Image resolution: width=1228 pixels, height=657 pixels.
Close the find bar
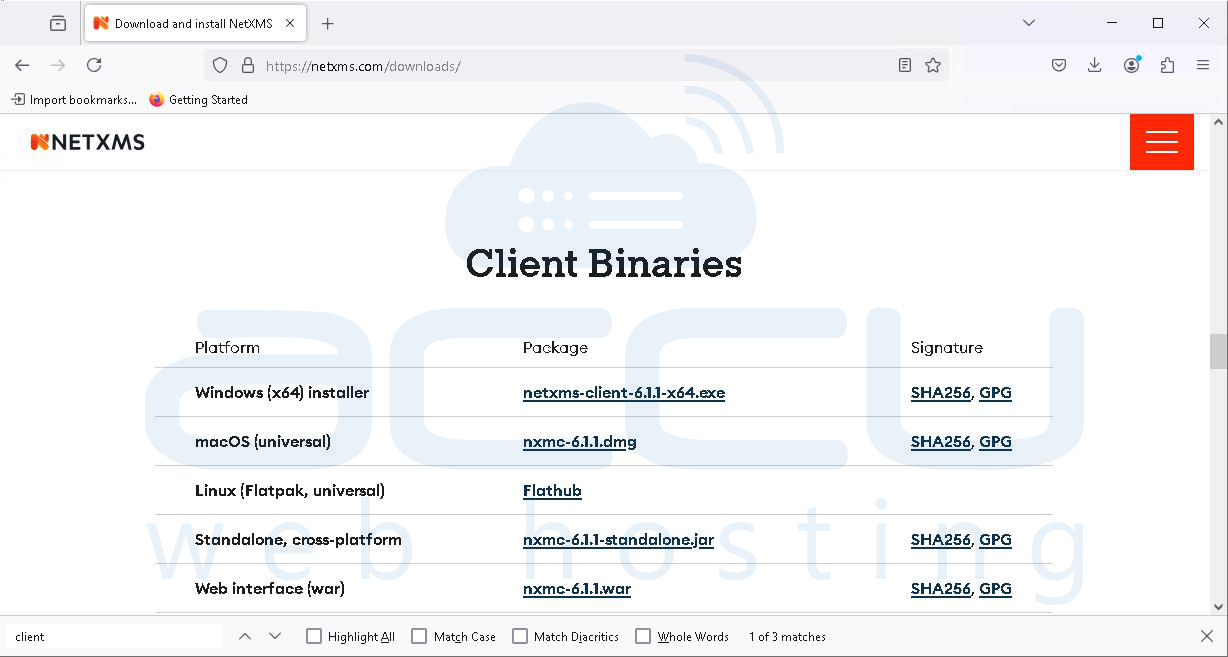point(1207,637)
